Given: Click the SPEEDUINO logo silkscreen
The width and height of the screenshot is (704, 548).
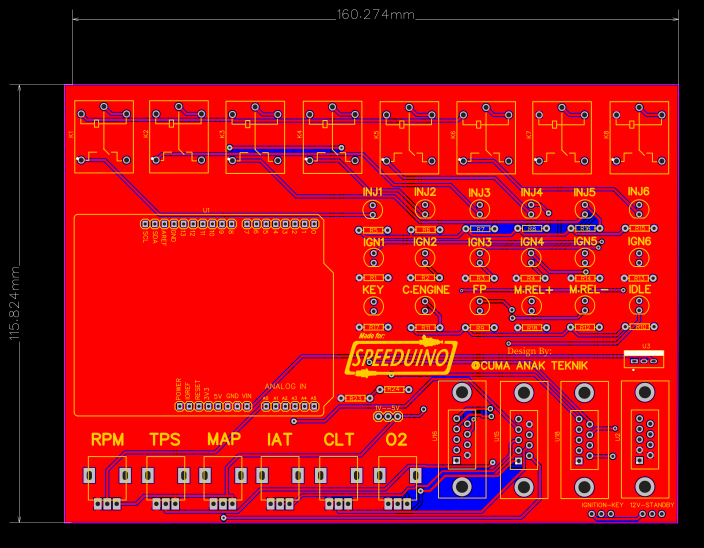Looking at the screenshot, I should tap(403, 357).
